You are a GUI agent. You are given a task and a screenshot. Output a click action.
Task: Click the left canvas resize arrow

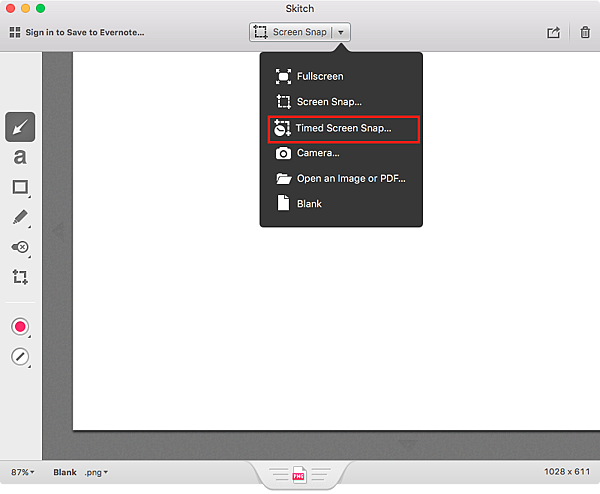coord(59,231)
